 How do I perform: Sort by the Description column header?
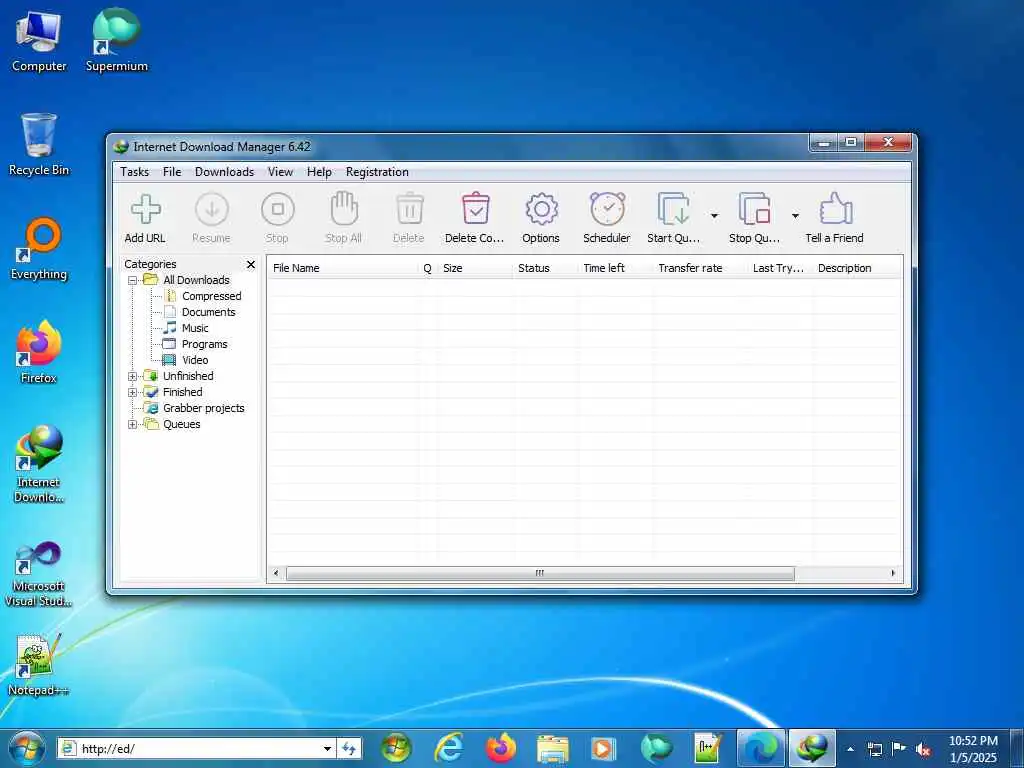(x=857, y=268)
